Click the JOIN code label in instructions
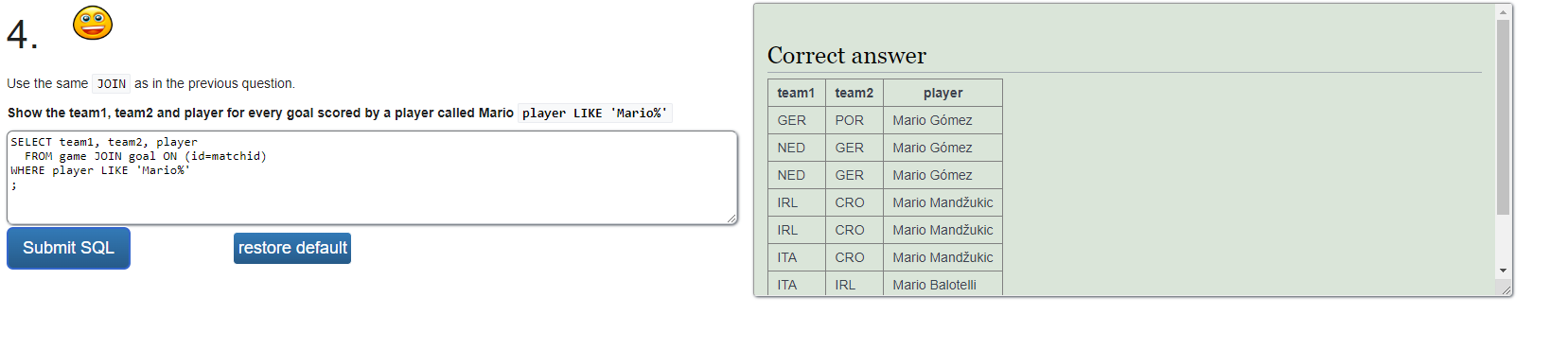The height and width of the screenshot is (350, 1568). click(112, 84)
